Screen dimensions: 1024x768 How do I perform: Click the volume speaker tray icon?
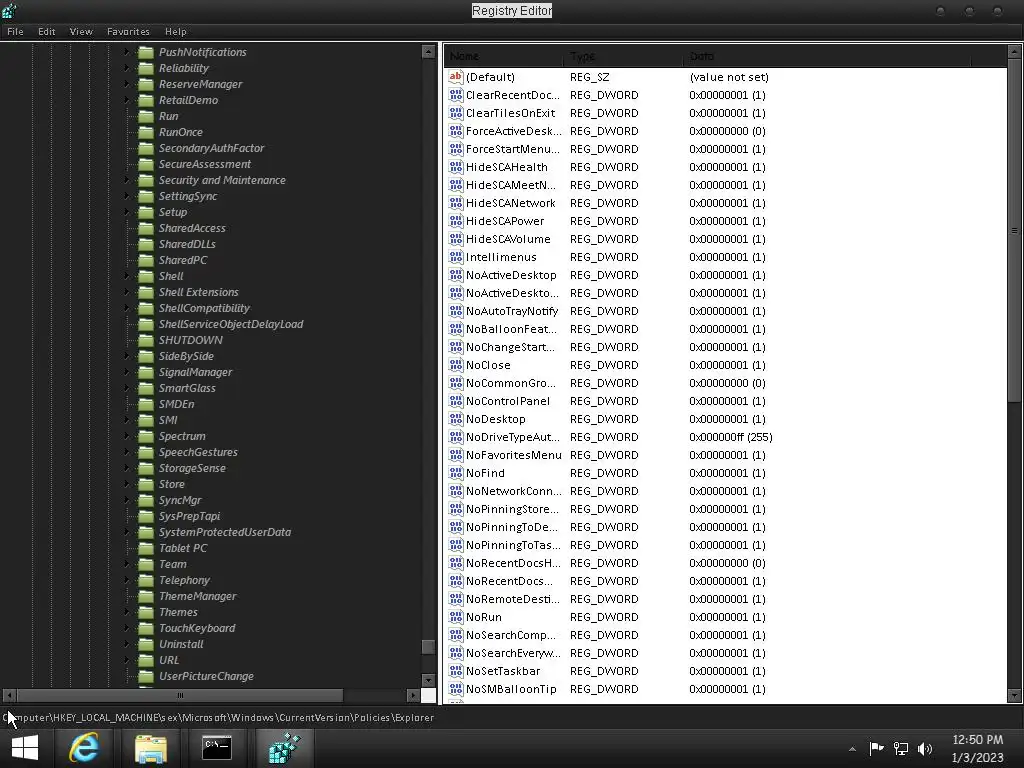click(925, 749)
